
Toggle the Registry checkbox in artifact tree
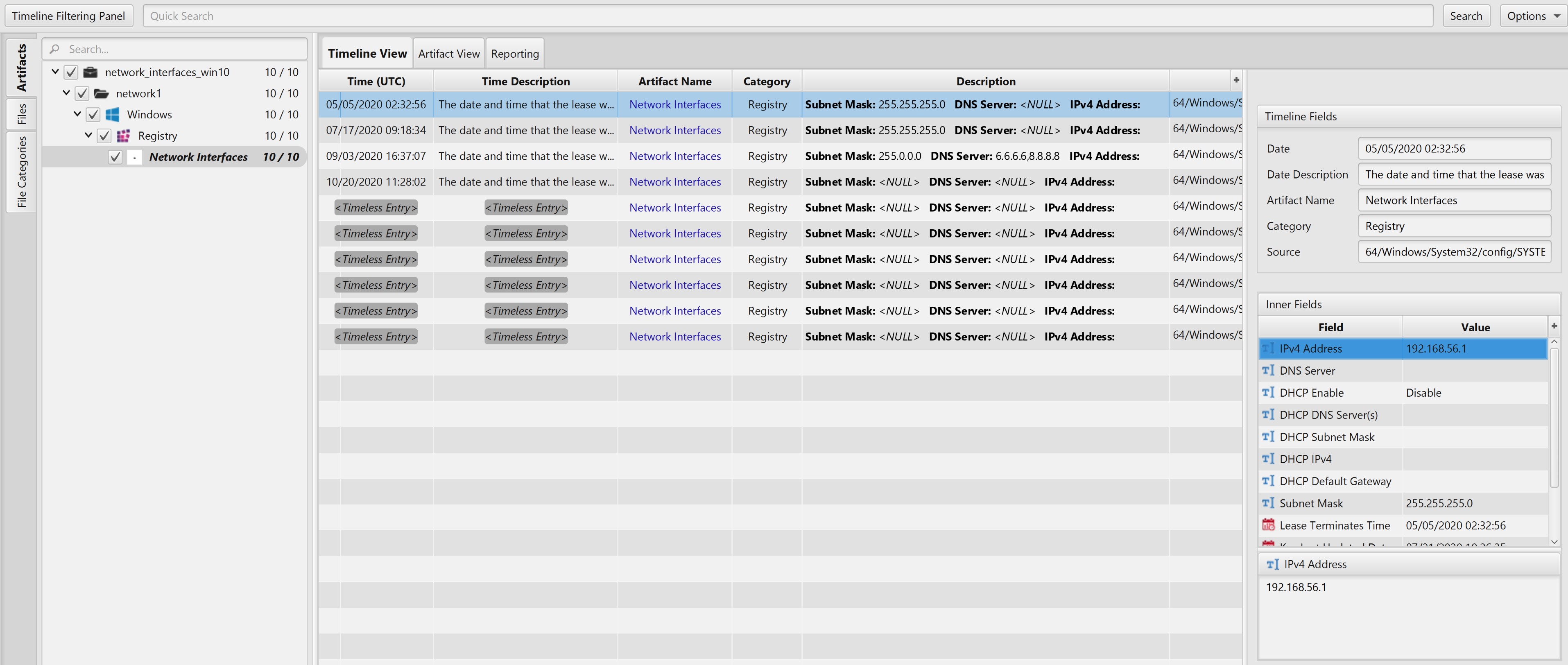point(104,136)
